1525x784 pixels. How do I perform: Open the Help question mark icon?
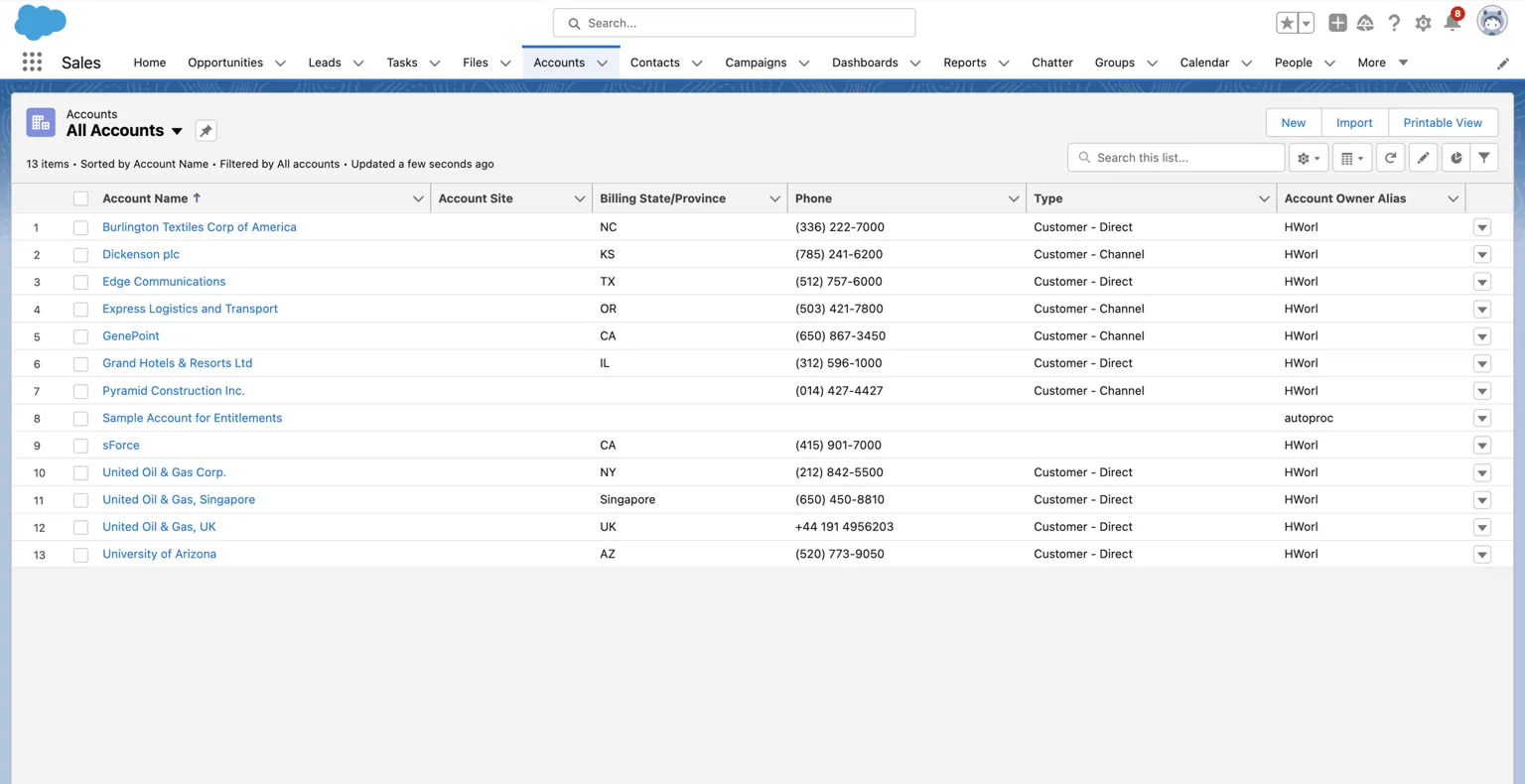tap(1394, 23)
